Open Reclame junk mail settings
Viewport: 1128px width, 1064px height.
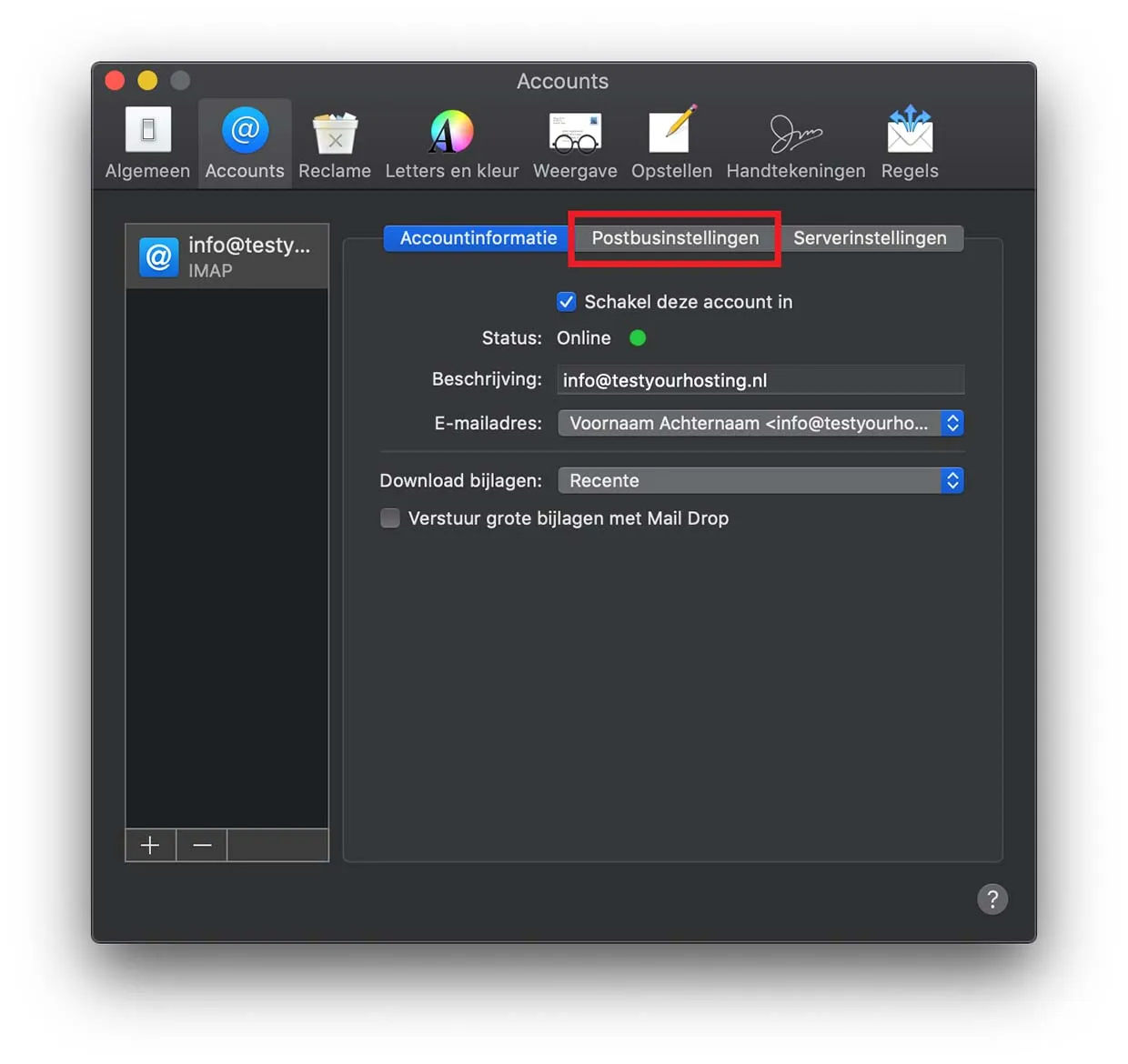334,143
